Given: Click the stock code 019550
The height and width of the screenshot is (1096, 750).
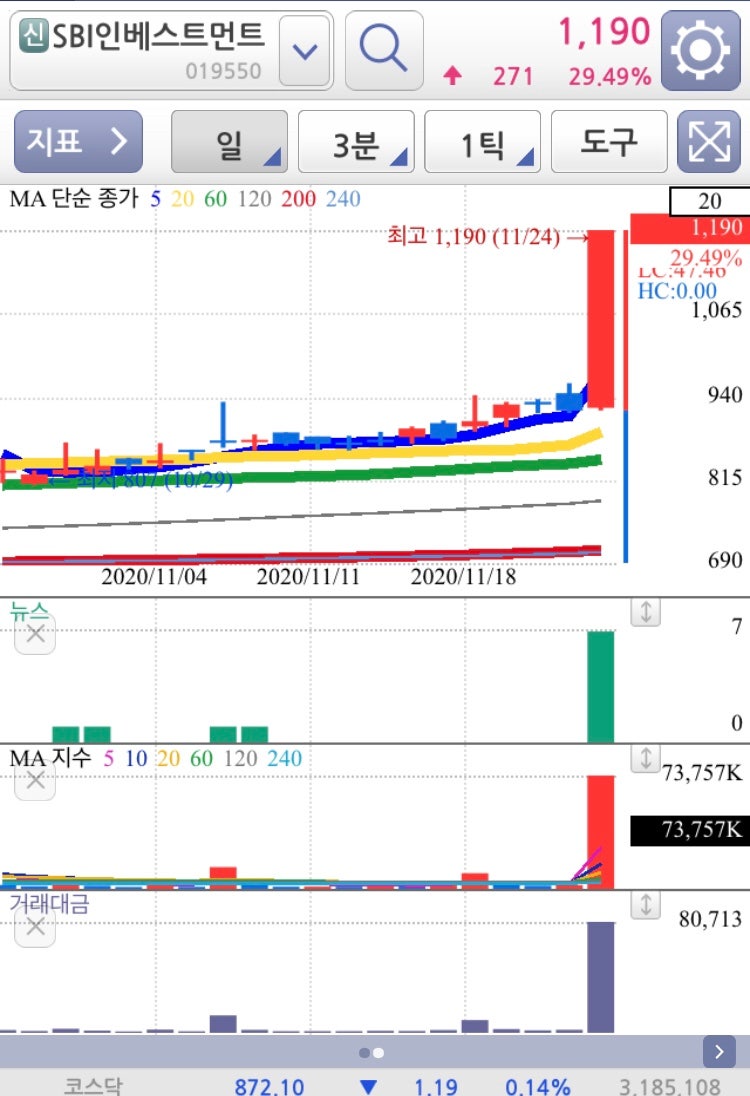Looking at the screenshot, I should pyautogui.click(x=224, y=71).
